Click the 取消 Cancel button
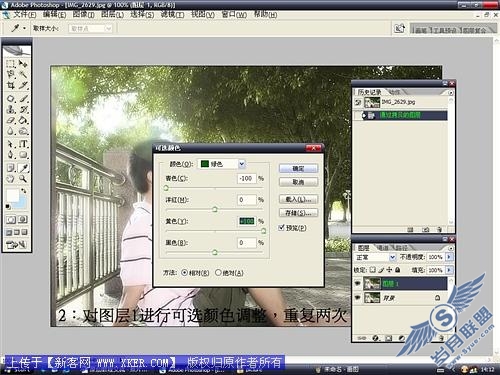Screen dimensions: 500x375 [298, 182]
